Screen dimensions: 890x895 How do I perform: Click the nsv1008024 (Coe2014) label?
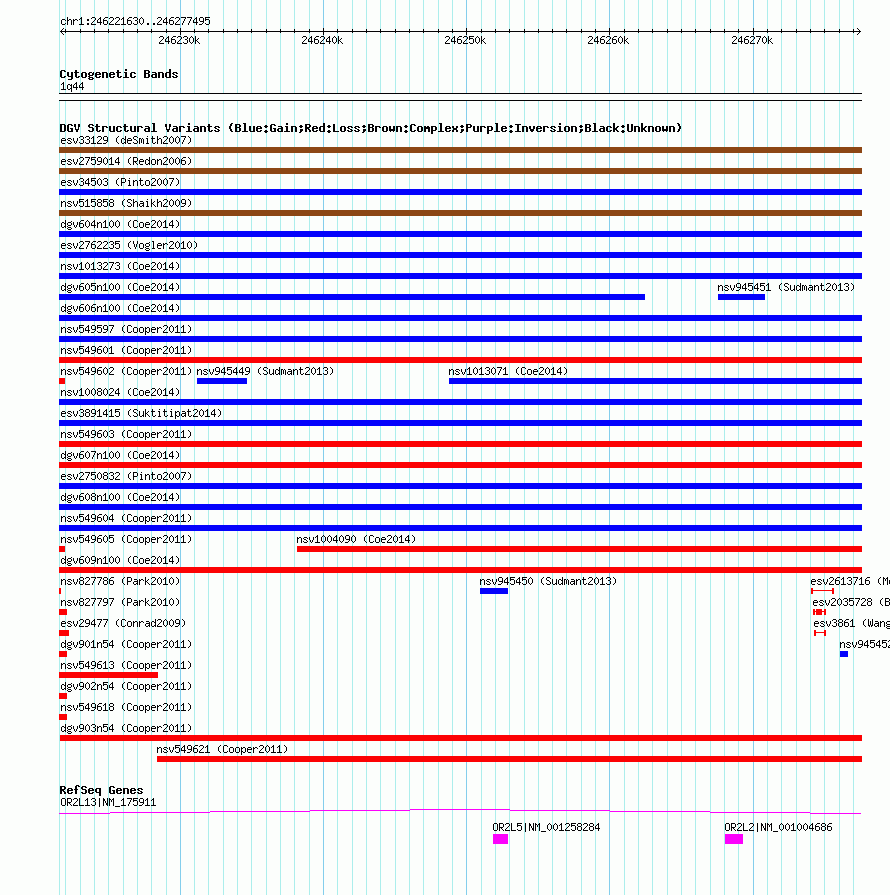[x=120, y=392]
